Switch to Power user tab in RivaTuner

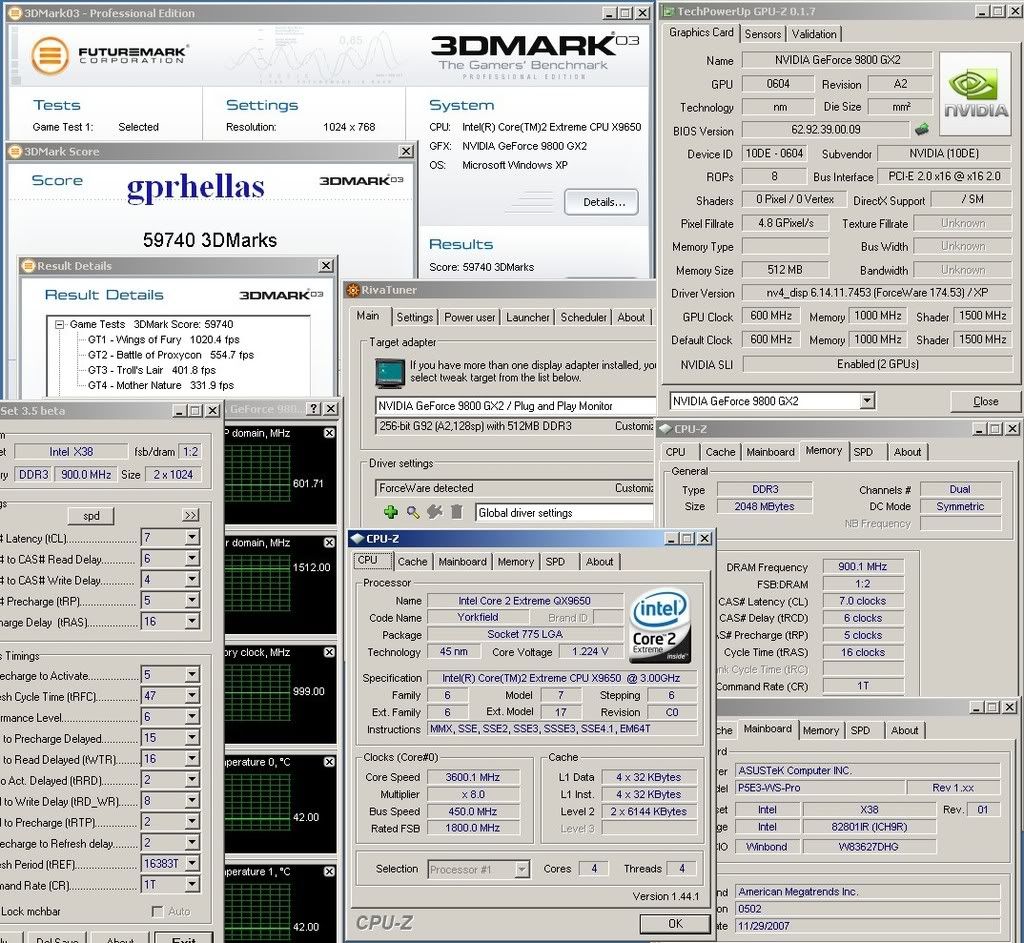tap(470, 317)
